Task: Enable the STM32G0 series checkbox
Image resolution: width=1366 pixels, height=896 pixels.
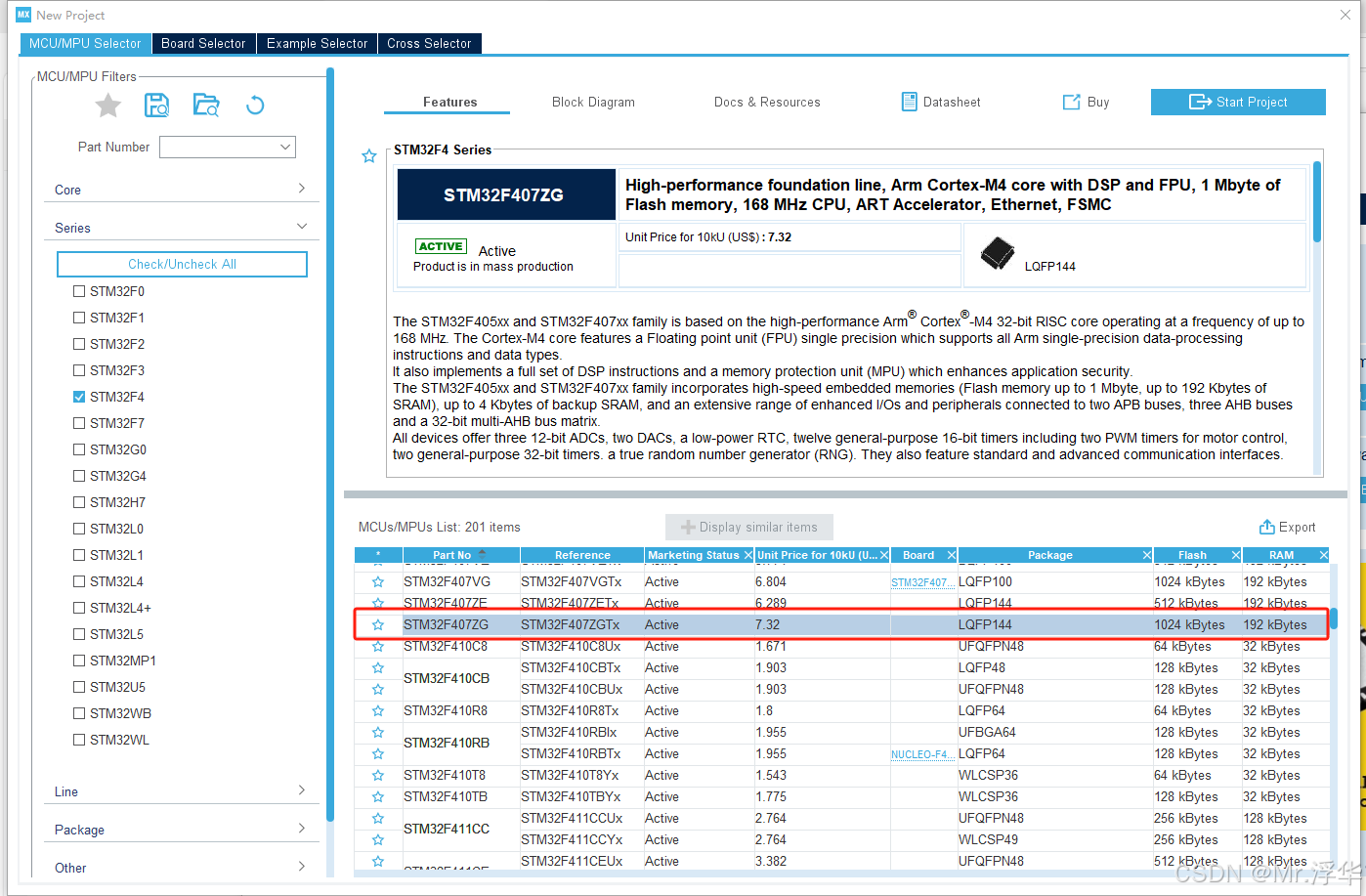Action: coord(79,449)
